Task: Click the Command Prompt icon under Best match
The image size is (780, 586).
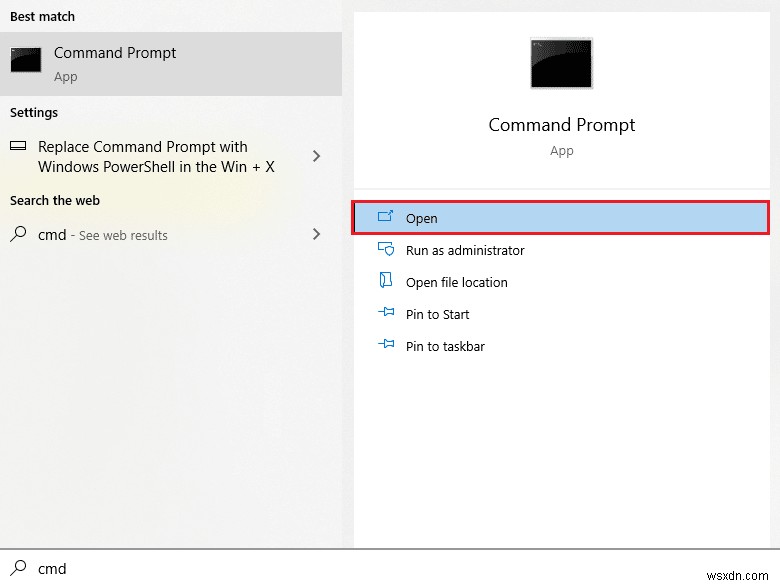Action: click(x=26, y=60)
